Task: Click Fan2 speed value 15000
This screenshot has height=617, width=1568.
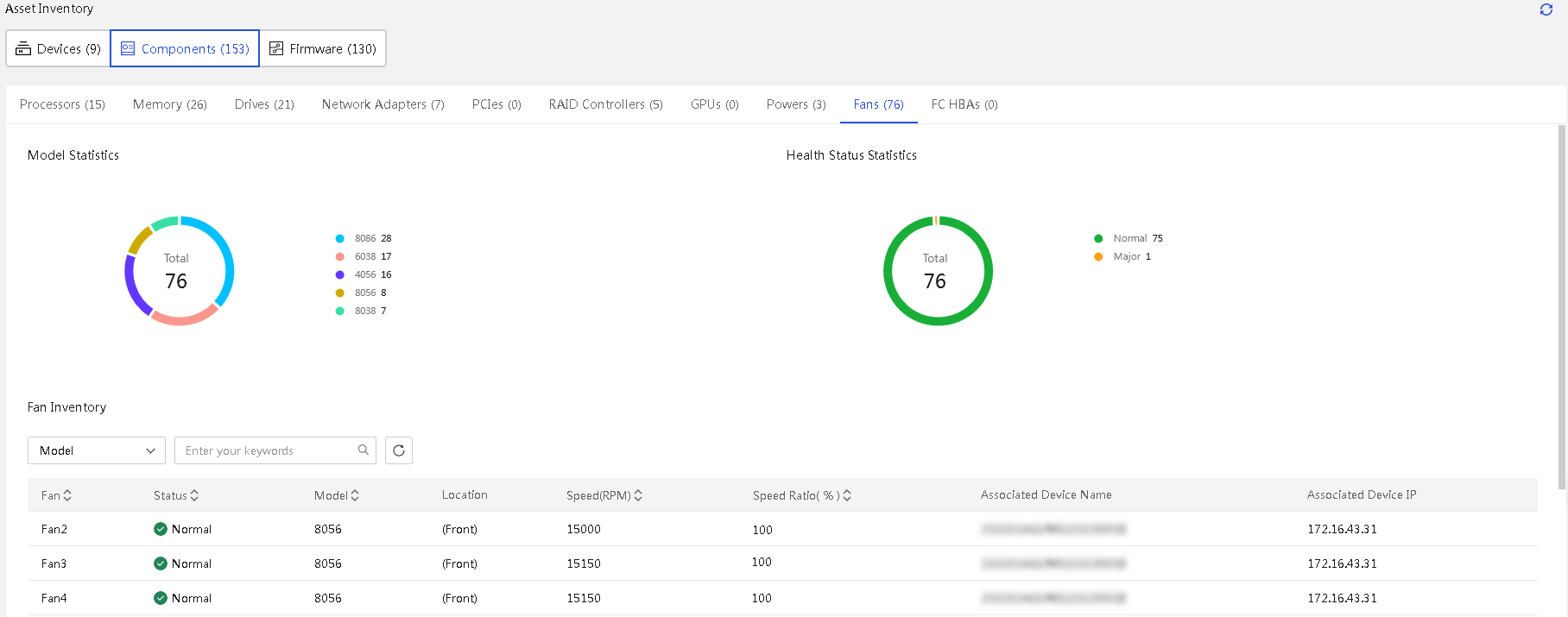Action: (x=584, y=529)
